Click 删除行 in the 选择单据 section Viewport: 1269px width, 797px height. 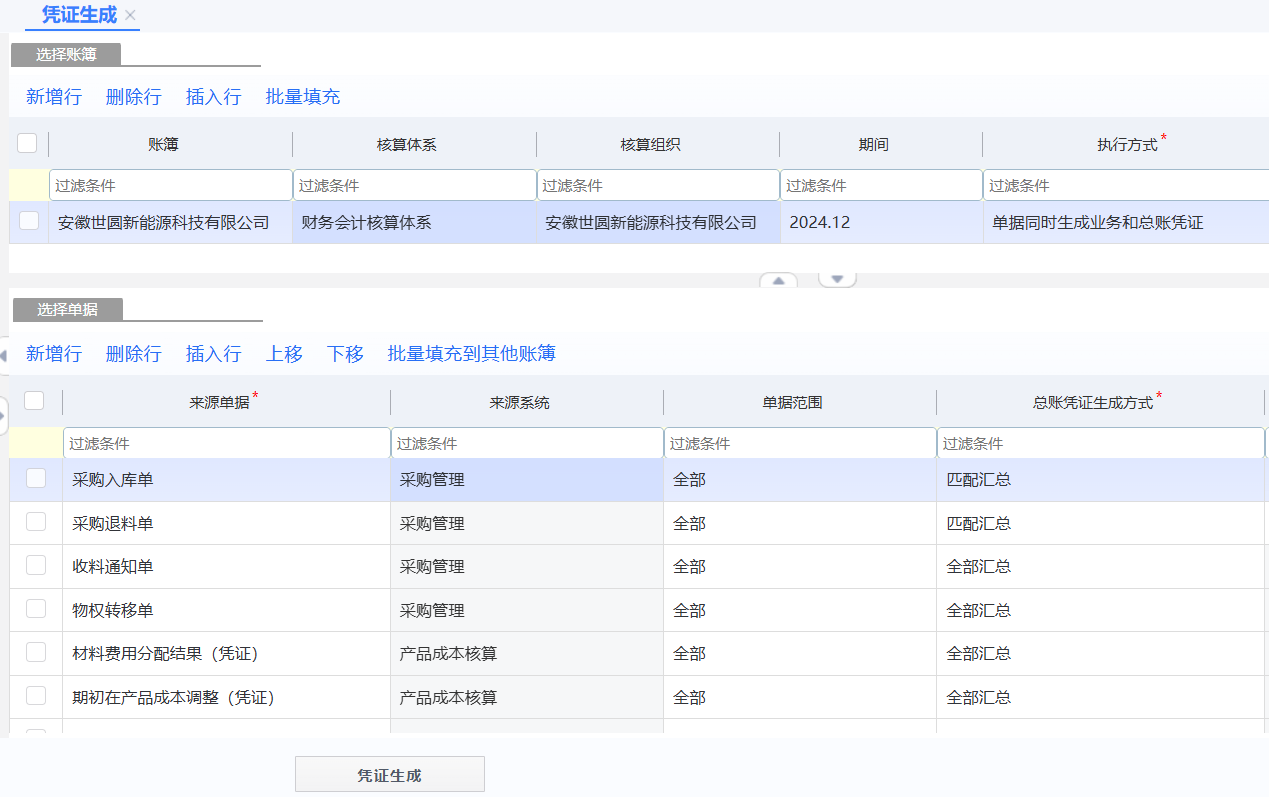(x=134, y=354)
